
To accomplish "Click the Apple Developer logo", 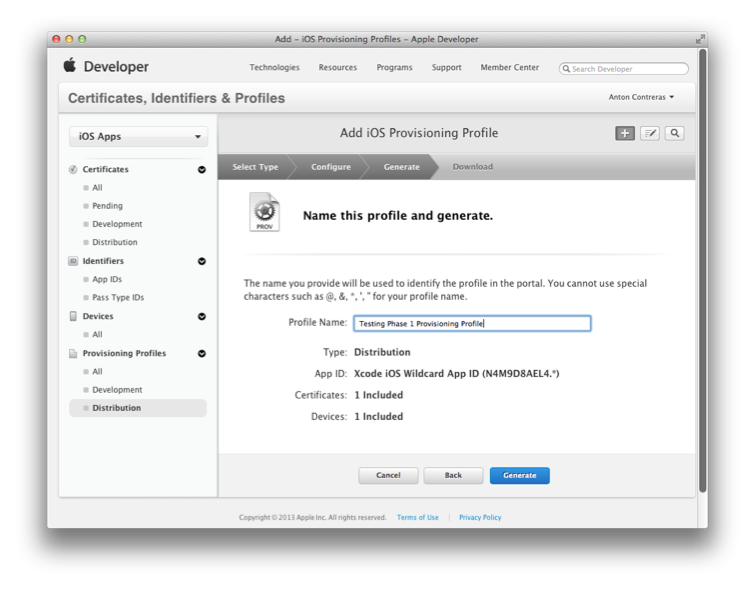I will [106, 67].
